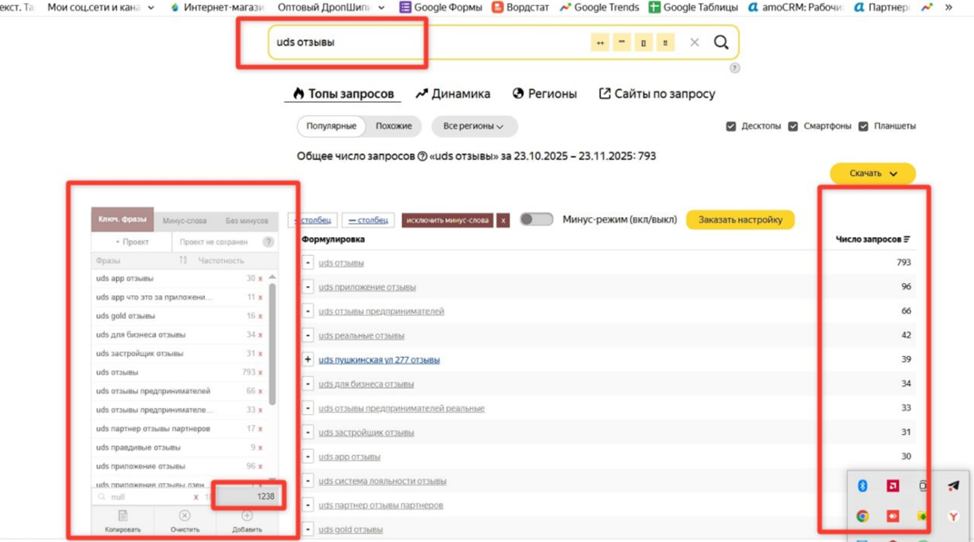
Task: Toggle minus button for 'uds система лояльности отзывы'
Action: point(307,481)
